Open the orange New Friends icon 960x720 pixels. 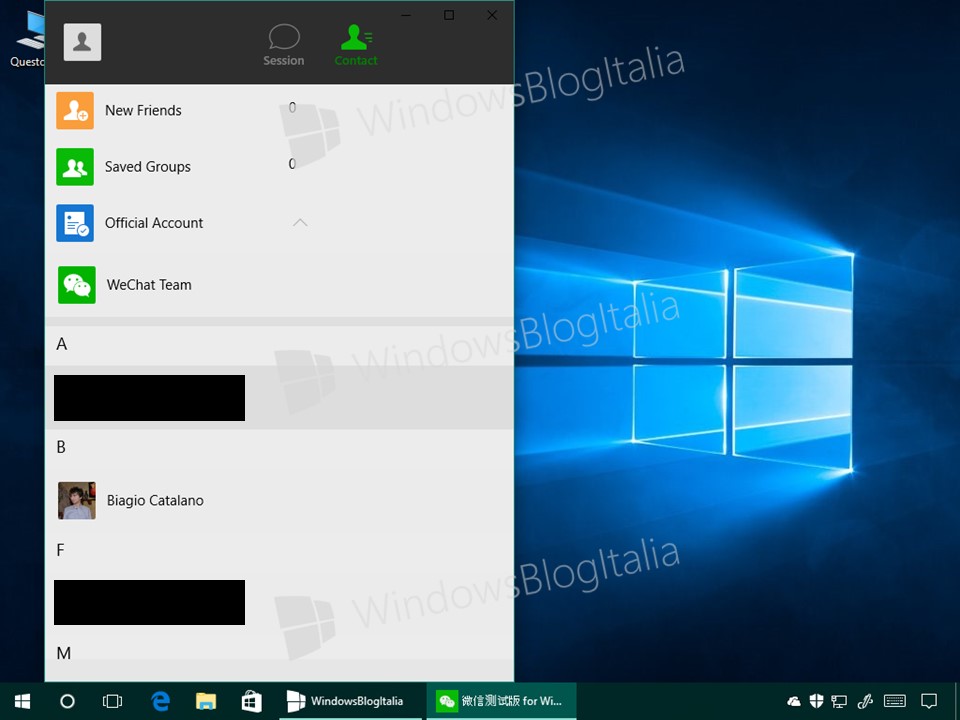click(x=75, y=110)
